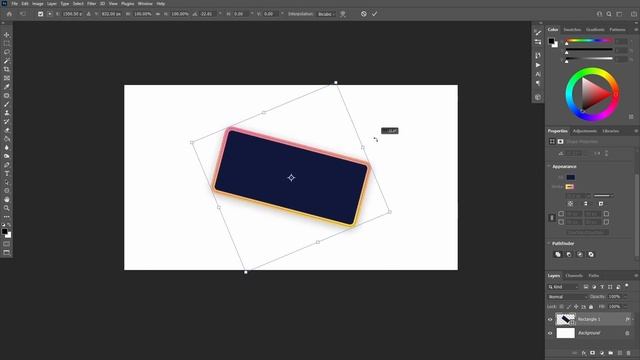Collapse the Appearance section

pos(549,167)
